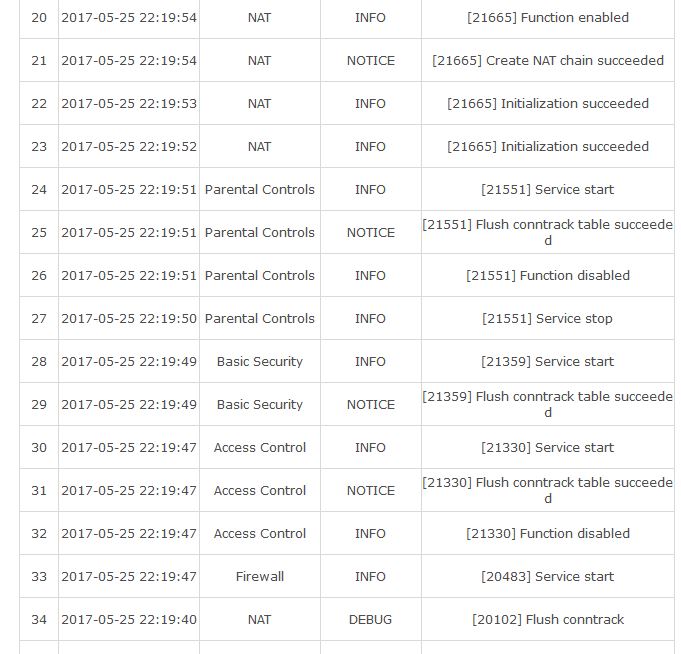Image resolution: width=681 pixels, height=654 pixels.
Task: Click the "[21665] Function enabled" log message
Action: (547, 18)
